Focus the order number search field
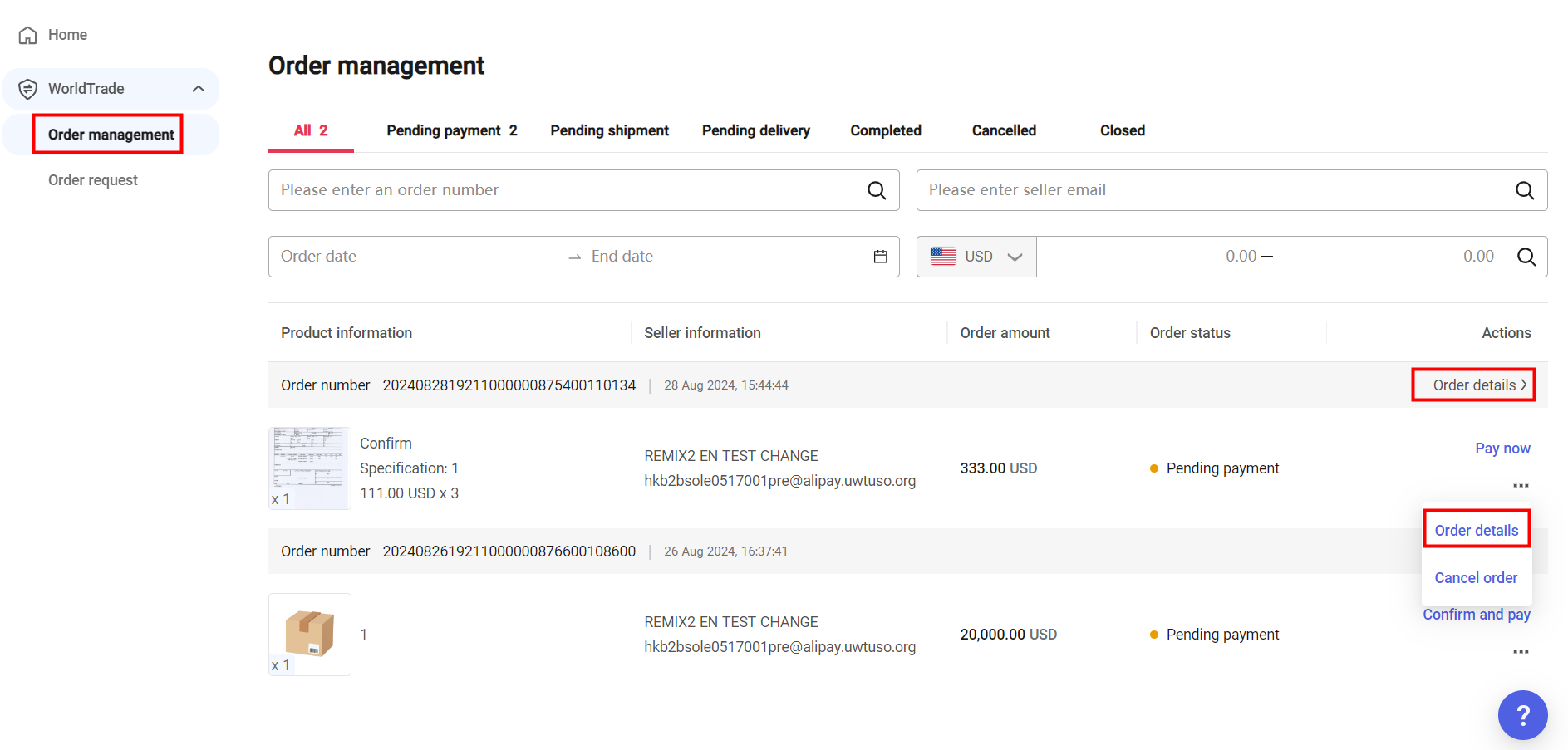Screen dimensions: 1568x750 click(565, 190)
